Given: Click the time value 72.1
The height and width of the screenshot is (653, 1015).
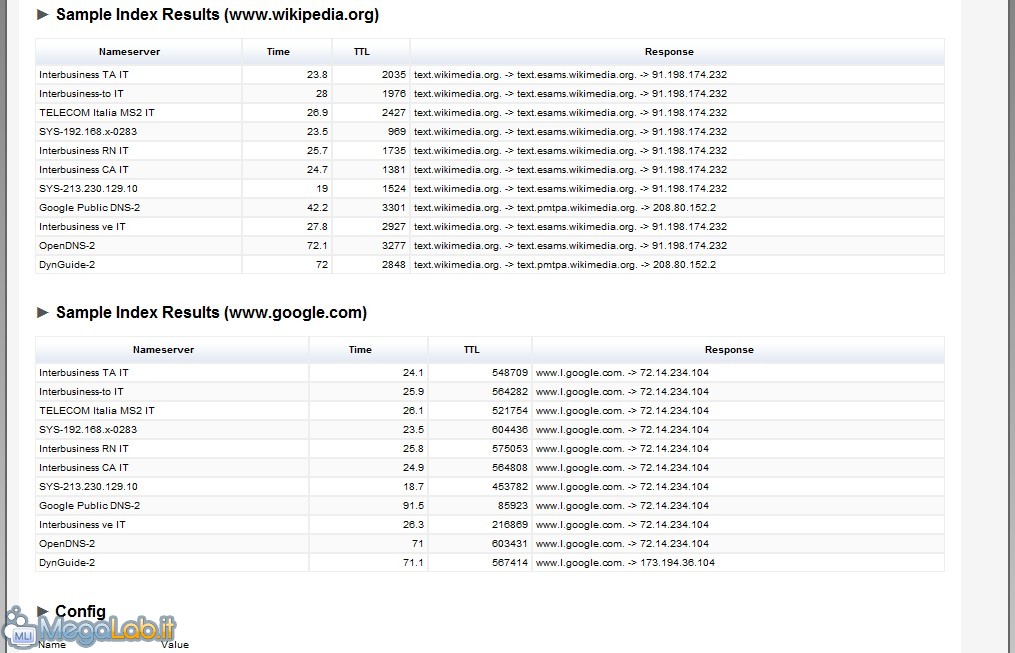Looking at the screenshot, I should 317,246.
